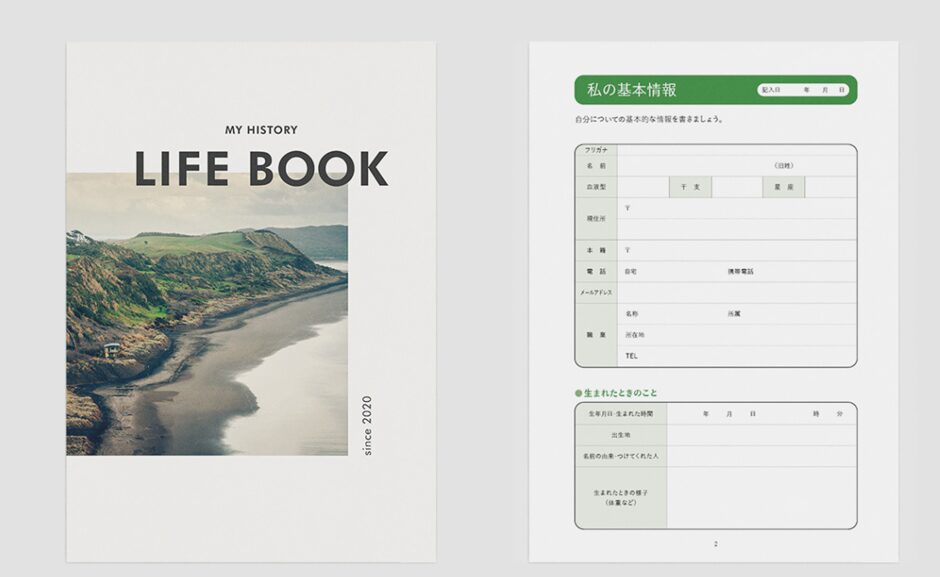
Task: Click the 生まれたときの様子 notes area
Action: [760, 497]
